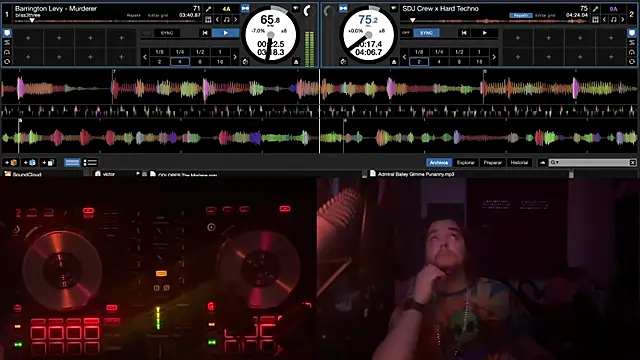Seek in deck 1 track overview bar
The height and width of the screenshot is (360, 640).
pyautogui.click(x=108, y=20)
